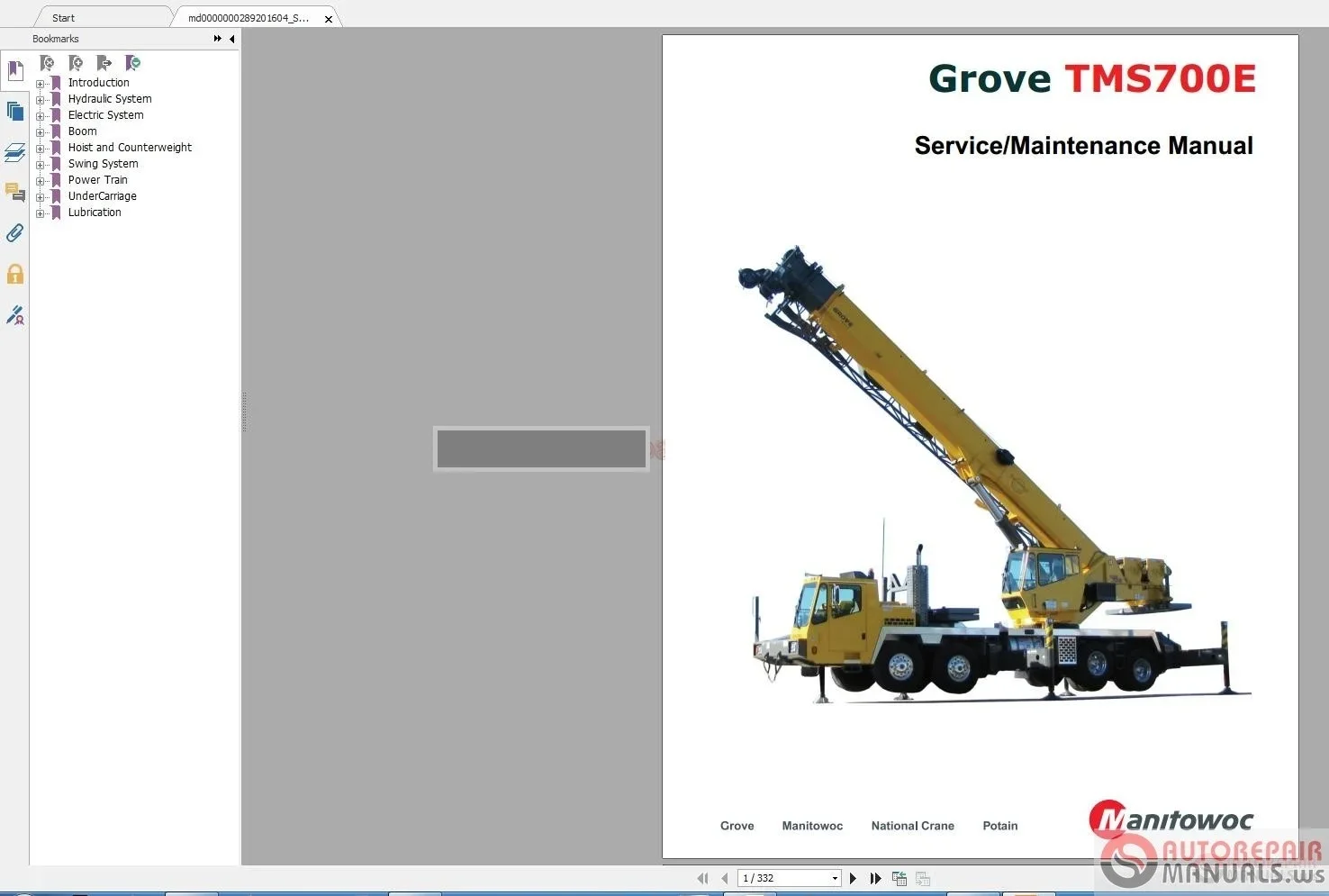Click the delete bookmark icon with X
Image resolution: width=1329 pixels, height=896 pixels.
click(48, 63)
